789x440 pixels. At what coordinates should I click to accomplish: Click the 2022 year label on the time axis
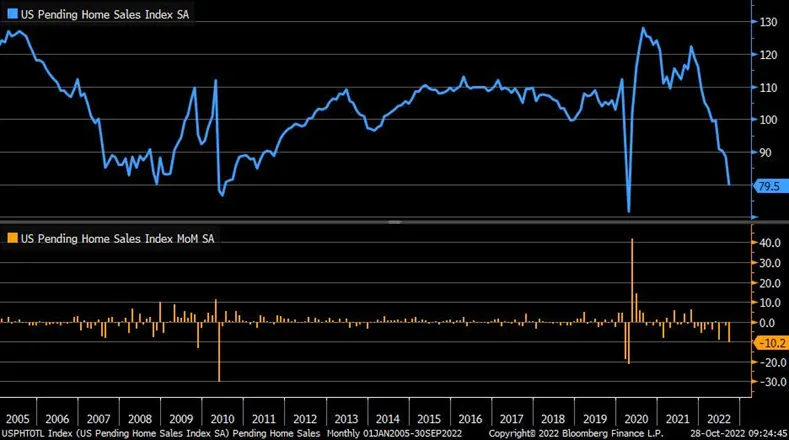coord(718,419)
